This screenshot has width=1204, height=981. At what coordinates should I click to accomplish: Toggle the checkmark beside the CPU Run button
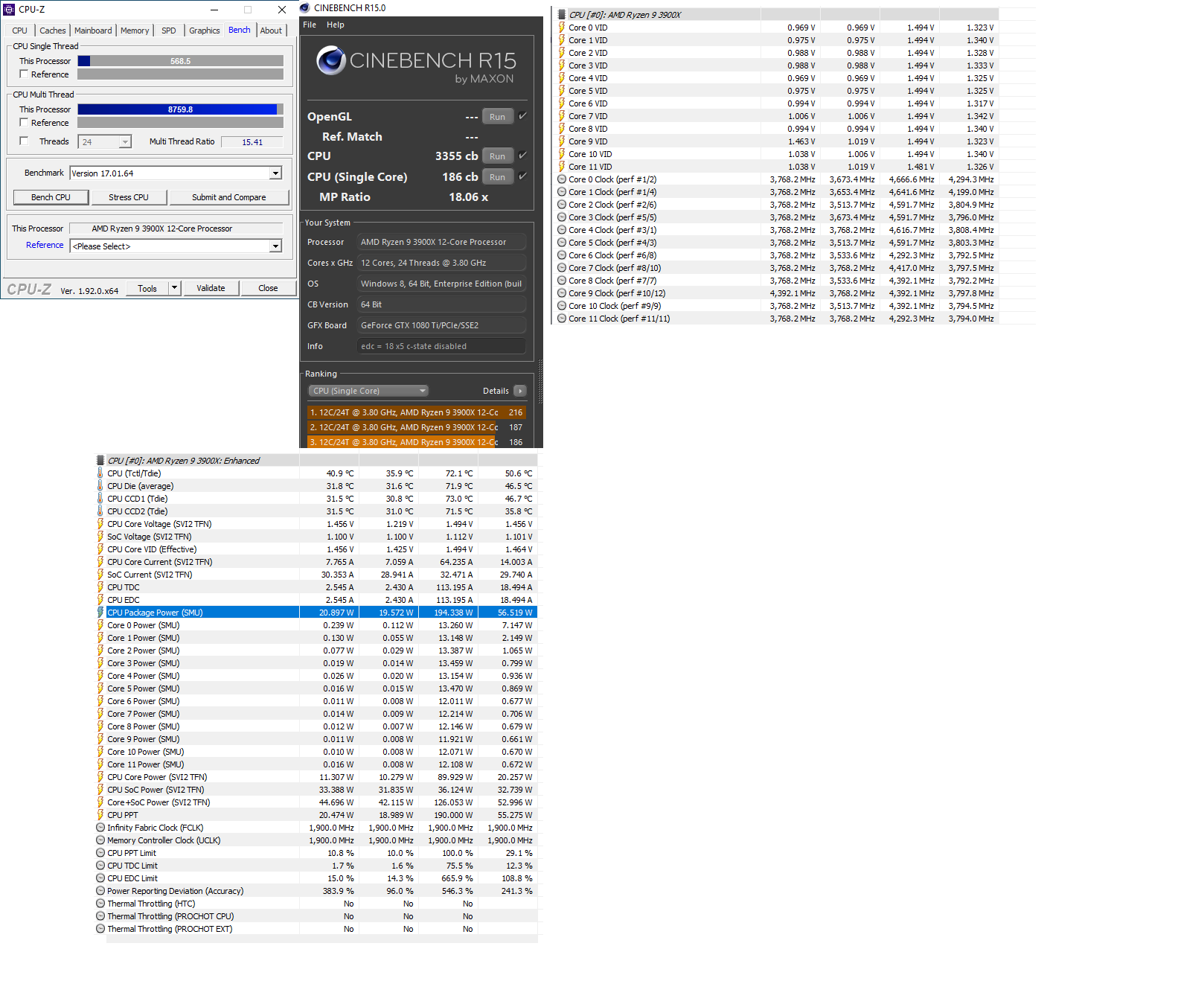click(522, 155)
